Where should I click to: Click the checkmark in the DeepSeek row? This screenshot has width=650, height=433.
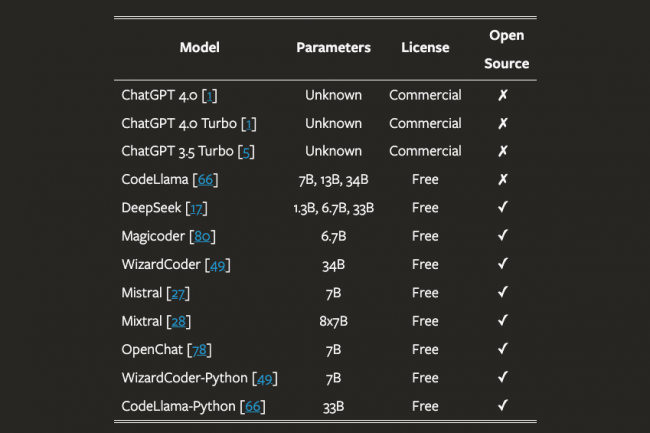pos(503,208)
